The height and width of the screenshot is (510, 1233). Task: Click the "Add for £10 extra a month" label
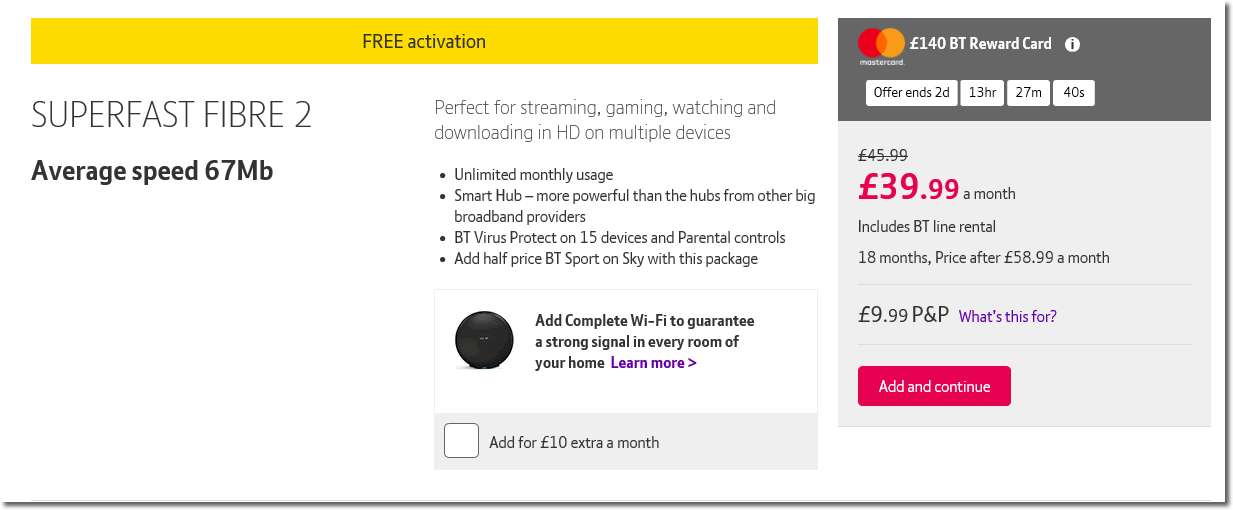pyautogui.click(x=574, y=442)
